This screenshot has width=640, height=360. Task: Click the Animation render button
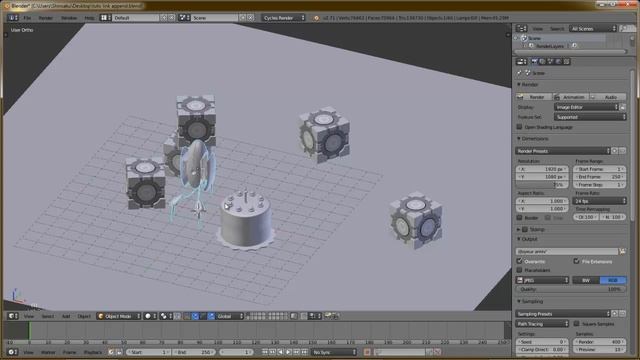571,97
